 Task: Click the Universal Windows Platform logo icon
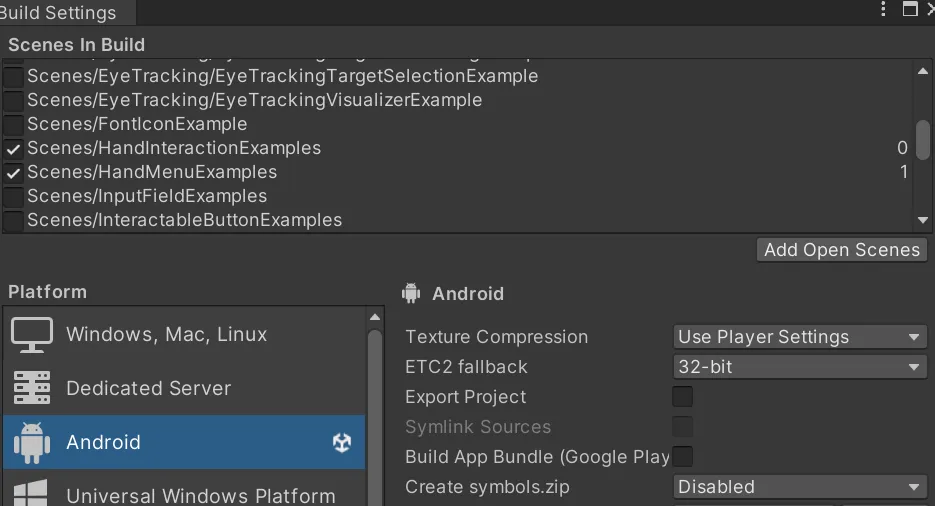click(x=32, y=494)
